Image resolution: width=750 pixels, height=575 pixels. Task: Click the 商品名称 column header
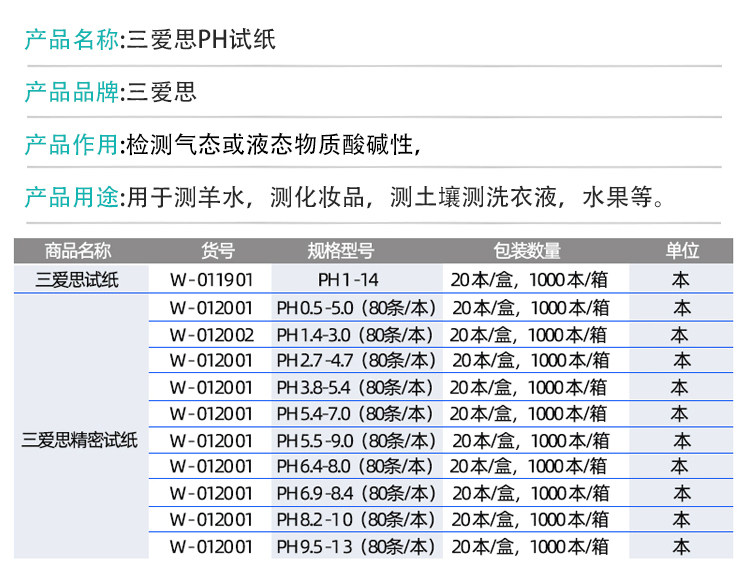pyautogui.click(x=78, y=251)
